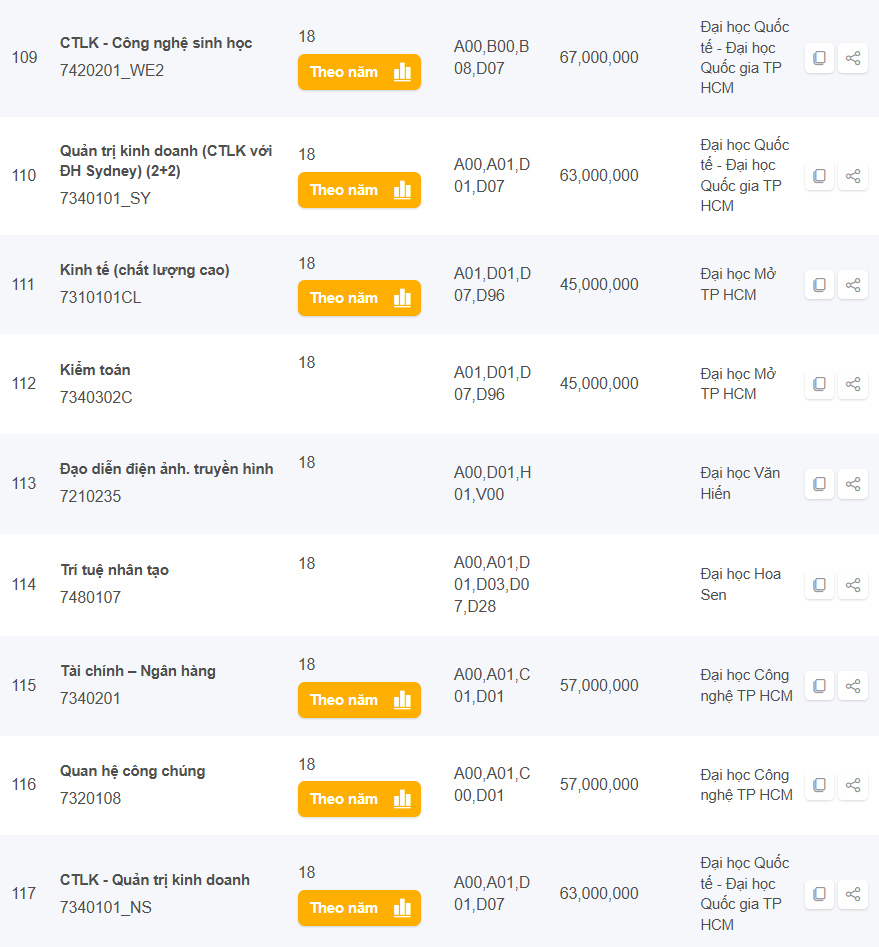View Theo năm for Tài chính – Ngân hàng

coord(359,700)
